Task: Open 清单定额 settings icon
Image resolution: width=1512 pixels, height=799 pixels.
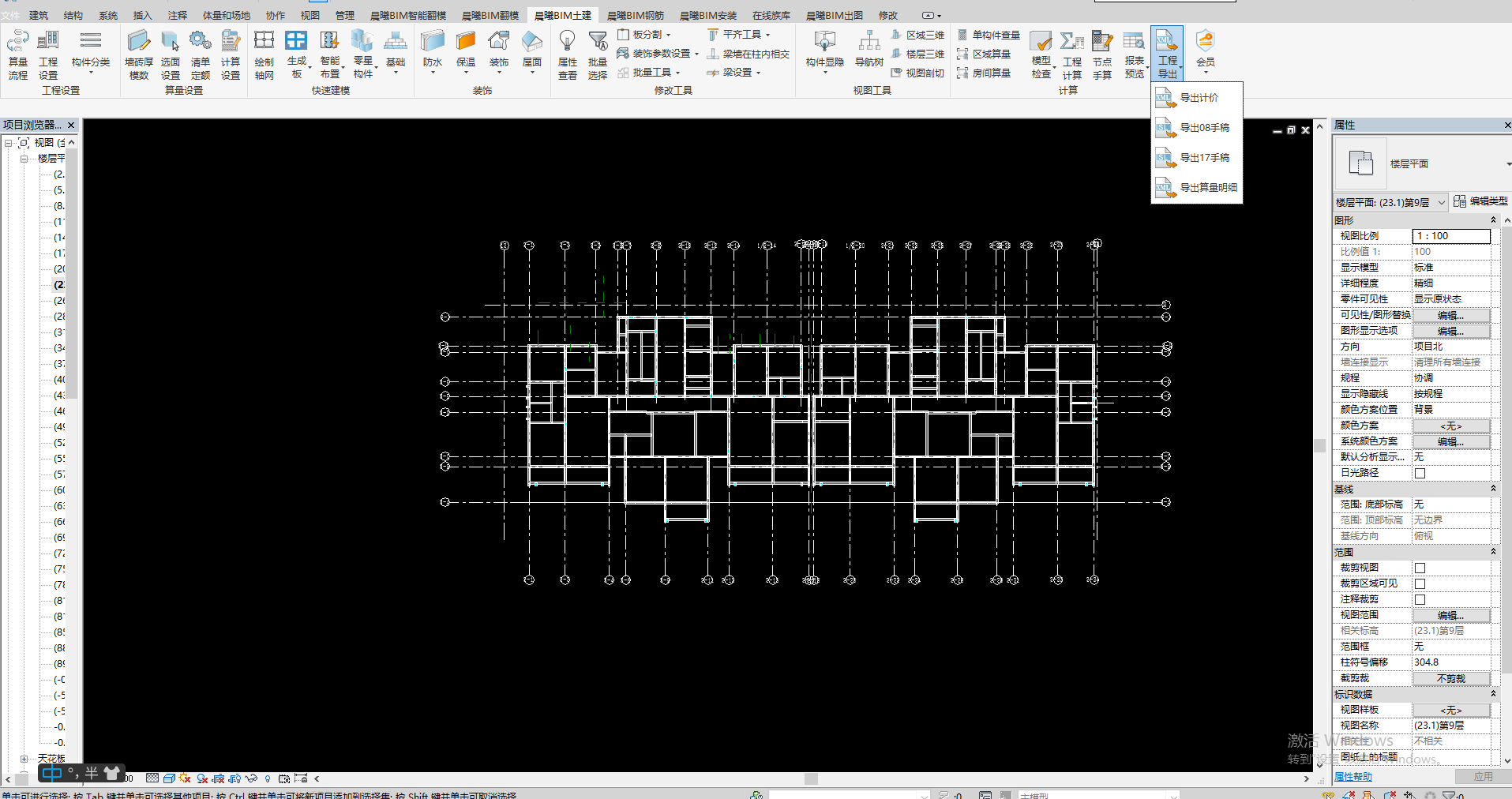Action: tap(201, 54)
